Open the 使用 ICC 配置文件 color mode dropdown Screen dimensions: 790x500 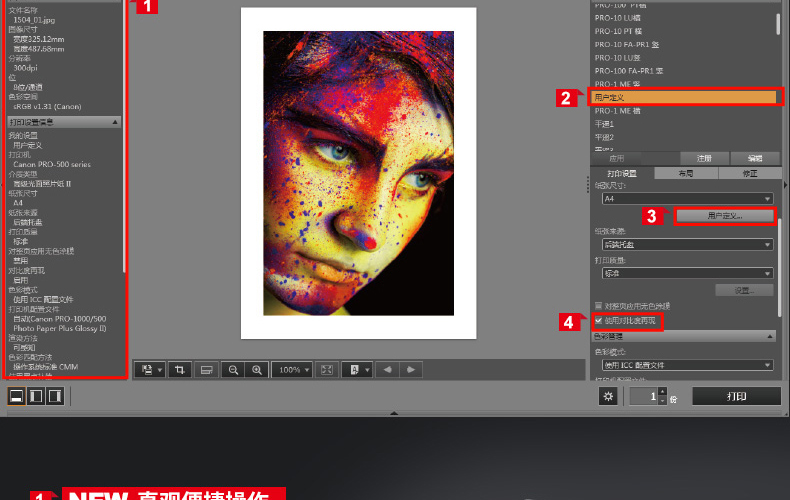(x=687, y=365)
